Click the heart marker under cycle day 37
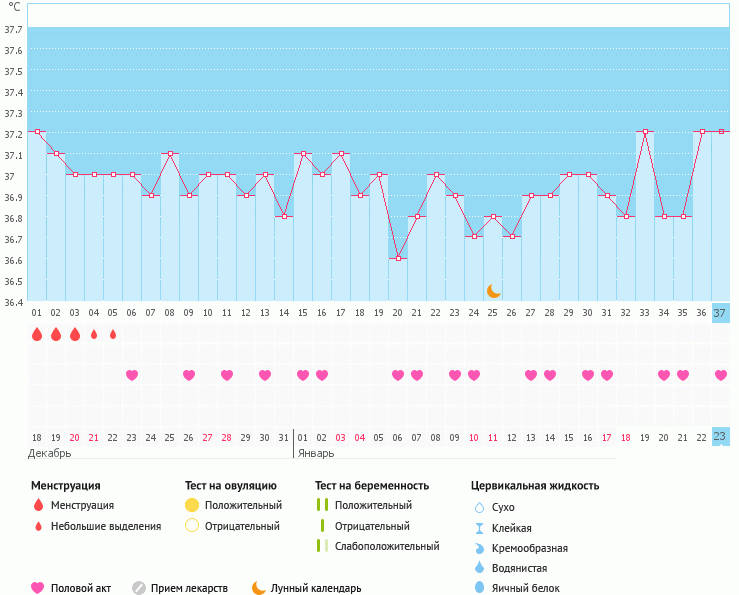The height and width of the screenshot is (595, 739). (721, 375)
